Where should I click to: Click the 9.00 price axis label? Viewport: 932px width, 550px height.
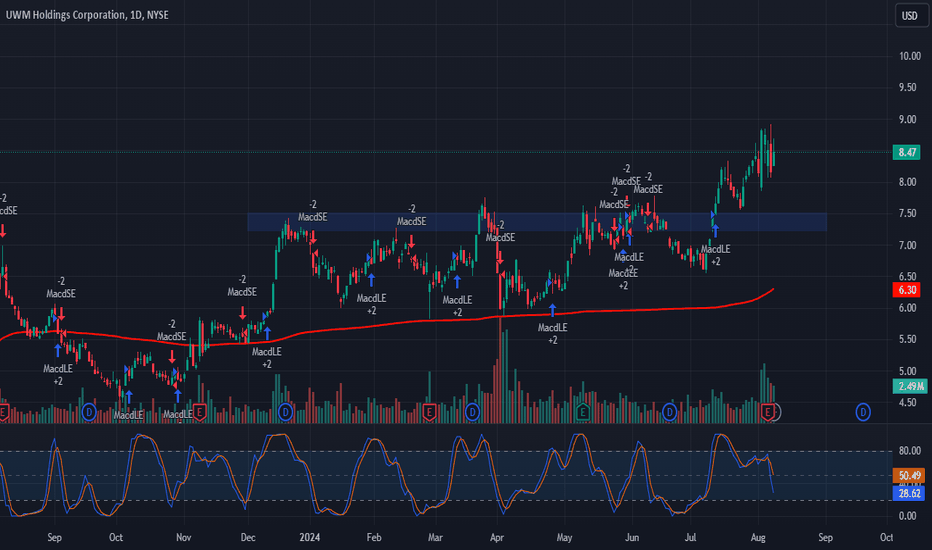coord(908,120)
